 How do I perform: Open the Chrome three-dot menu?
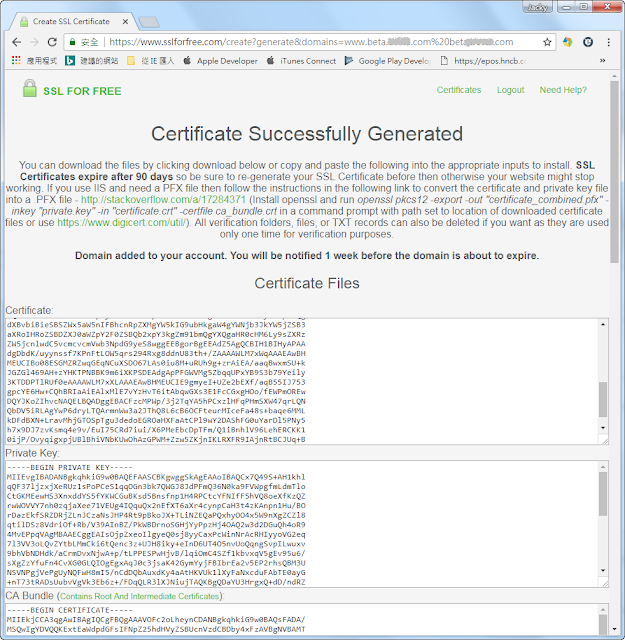point(609,42)
